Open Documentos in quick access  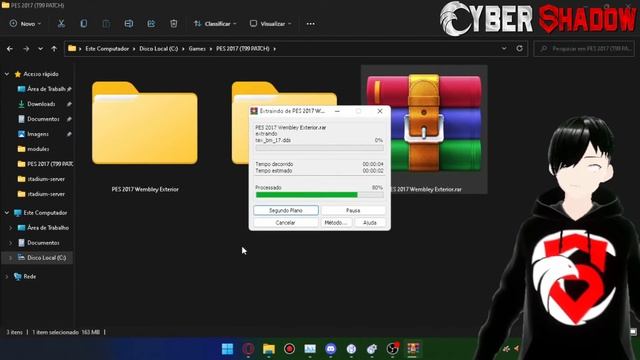(43, 119)
